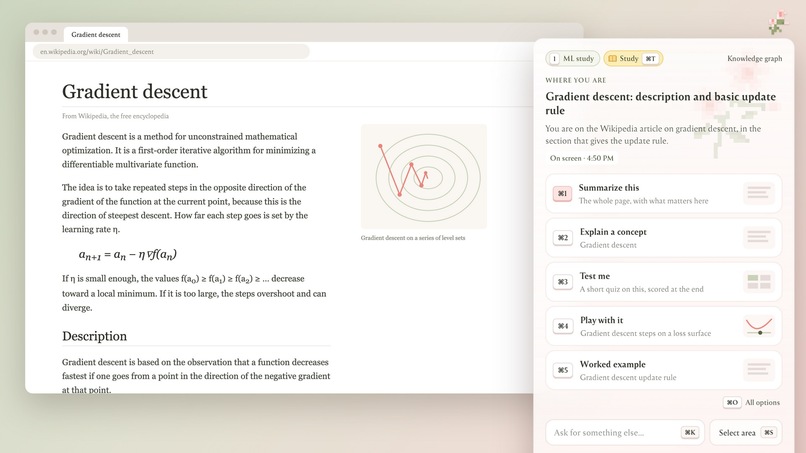The image size is (806, 453).
Task: Select the Gradient descent browser tab
Action: click(96, 34)
